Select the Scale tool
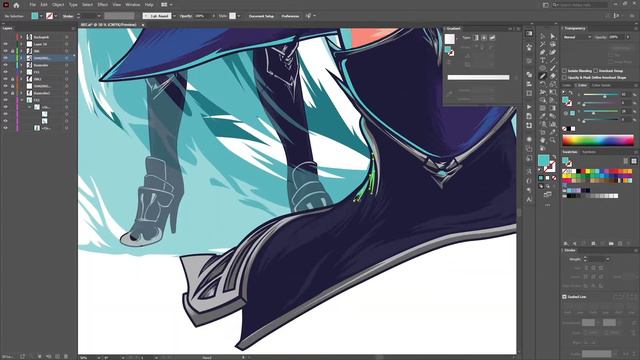 click(553, 84)
